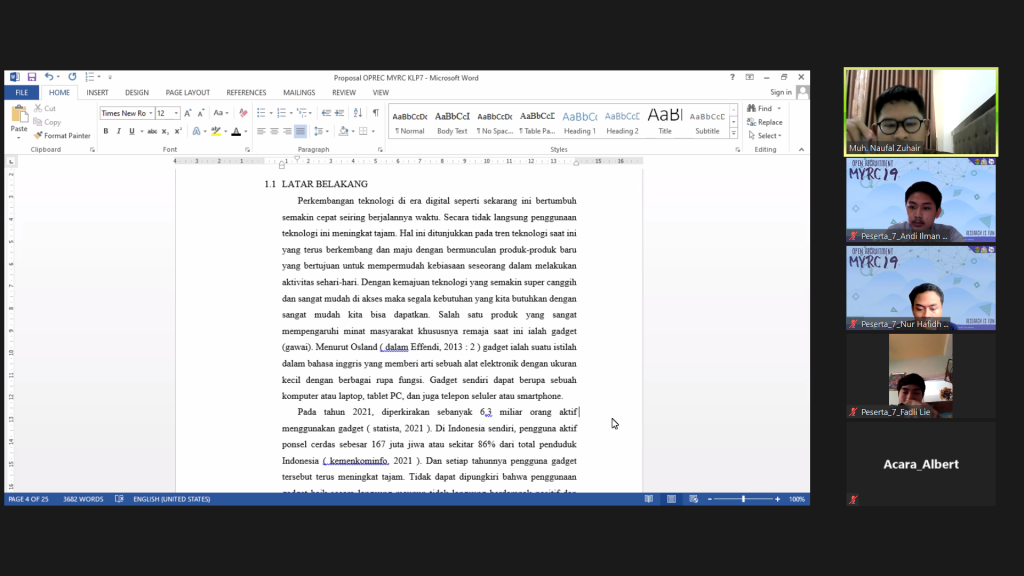Align text right
The image size is (1024, 576).
[287, 131]
